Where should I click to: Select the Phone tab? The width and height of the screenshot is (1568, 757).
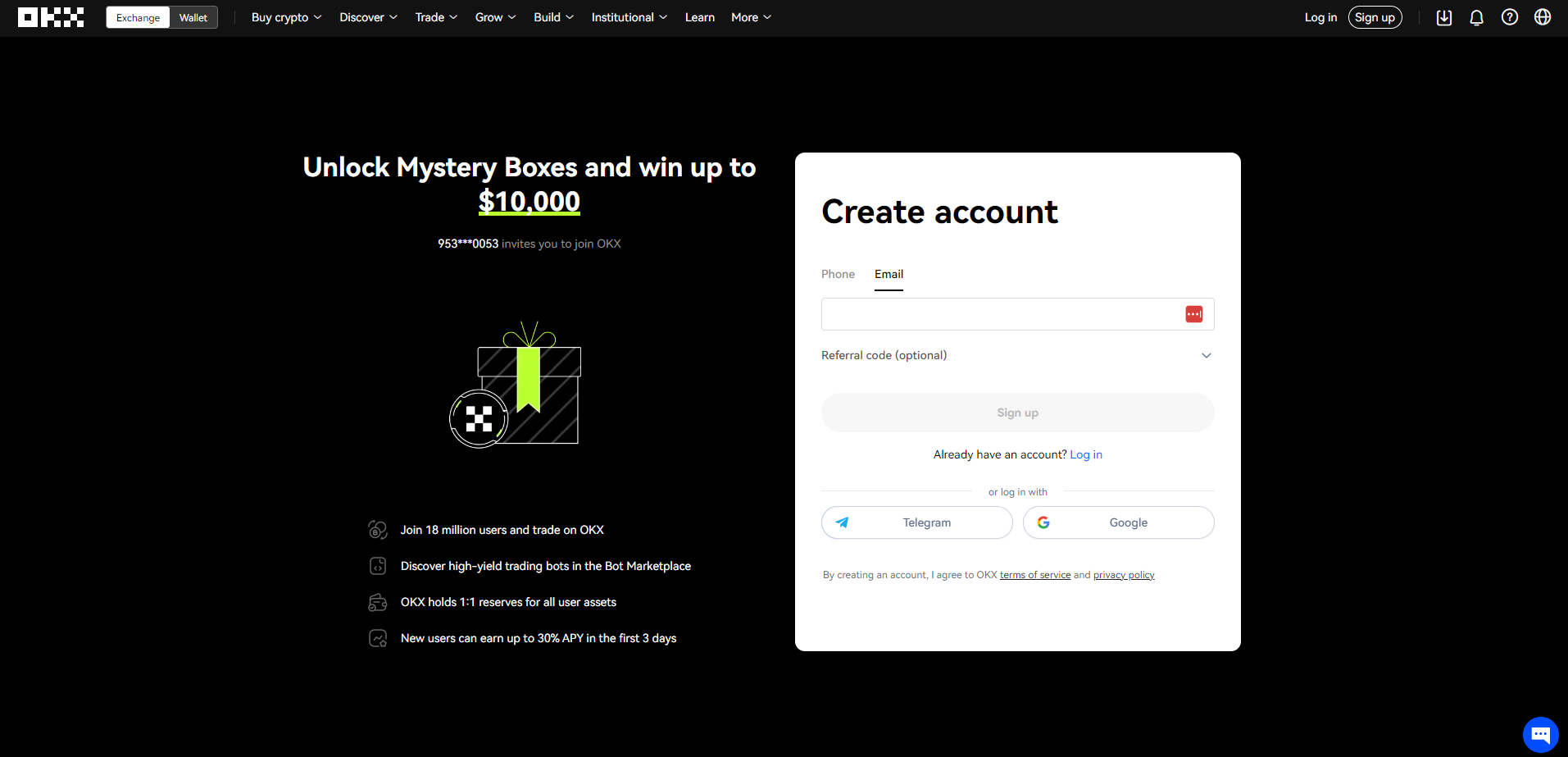coord(838,274)
